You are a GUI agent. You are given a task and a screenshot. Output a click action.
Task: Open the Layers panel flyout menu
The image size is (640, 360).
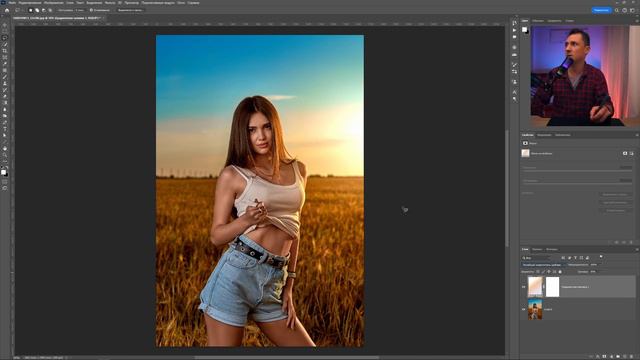point(637,249)
